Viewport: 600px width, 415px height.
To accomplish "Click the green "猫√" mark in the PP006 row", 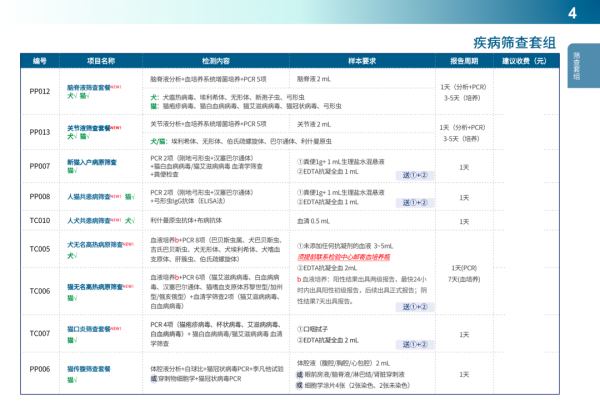I will (x=72, y=380).
